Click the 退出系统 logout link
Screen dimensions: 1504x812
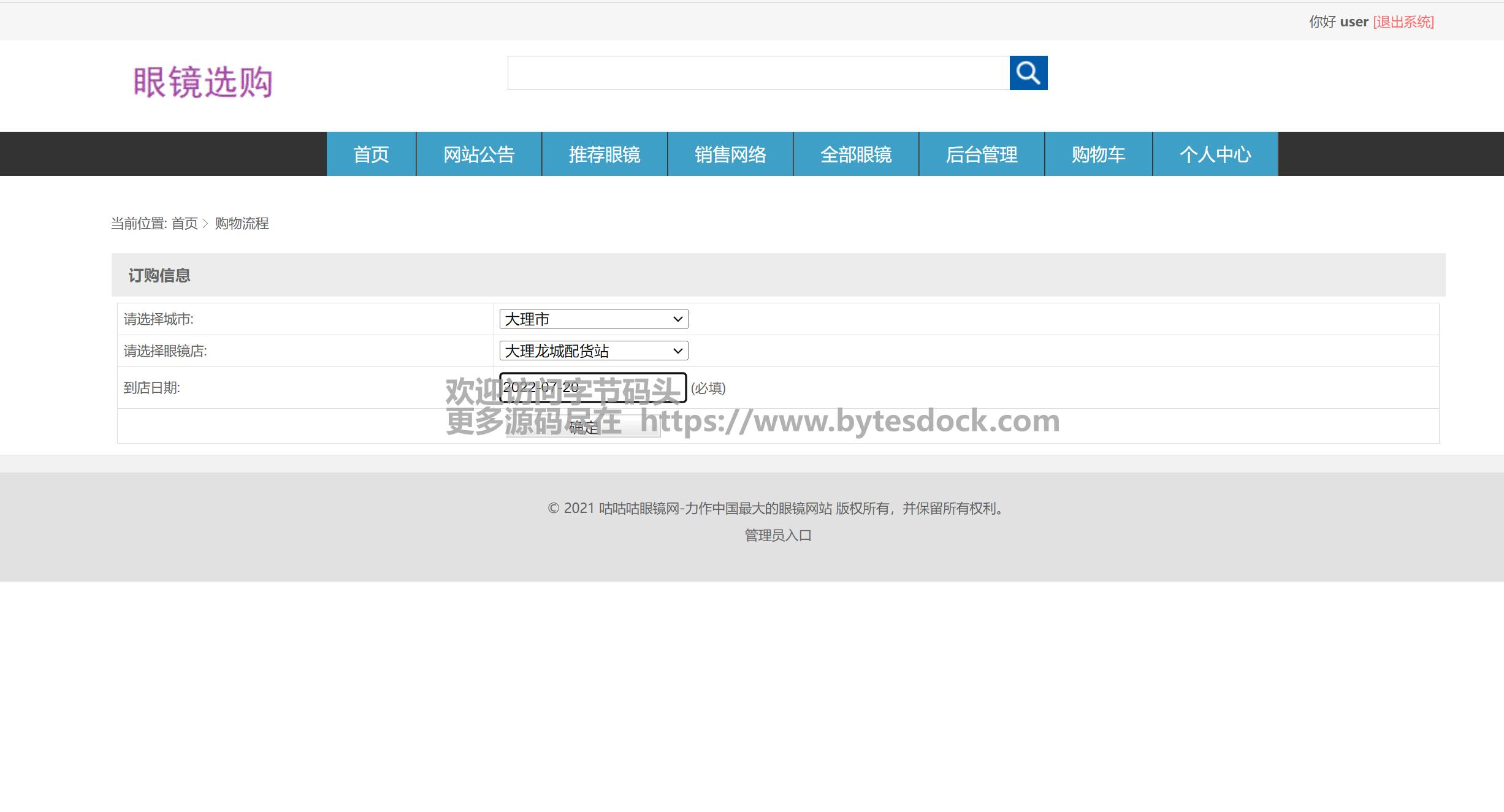click(x=1403, y=22)
